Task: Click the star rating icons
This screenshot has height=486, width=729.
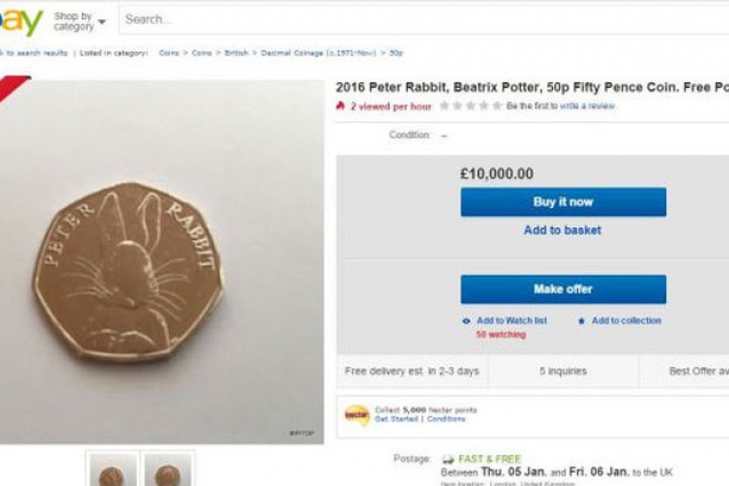Action: click(x=470, y=106)
